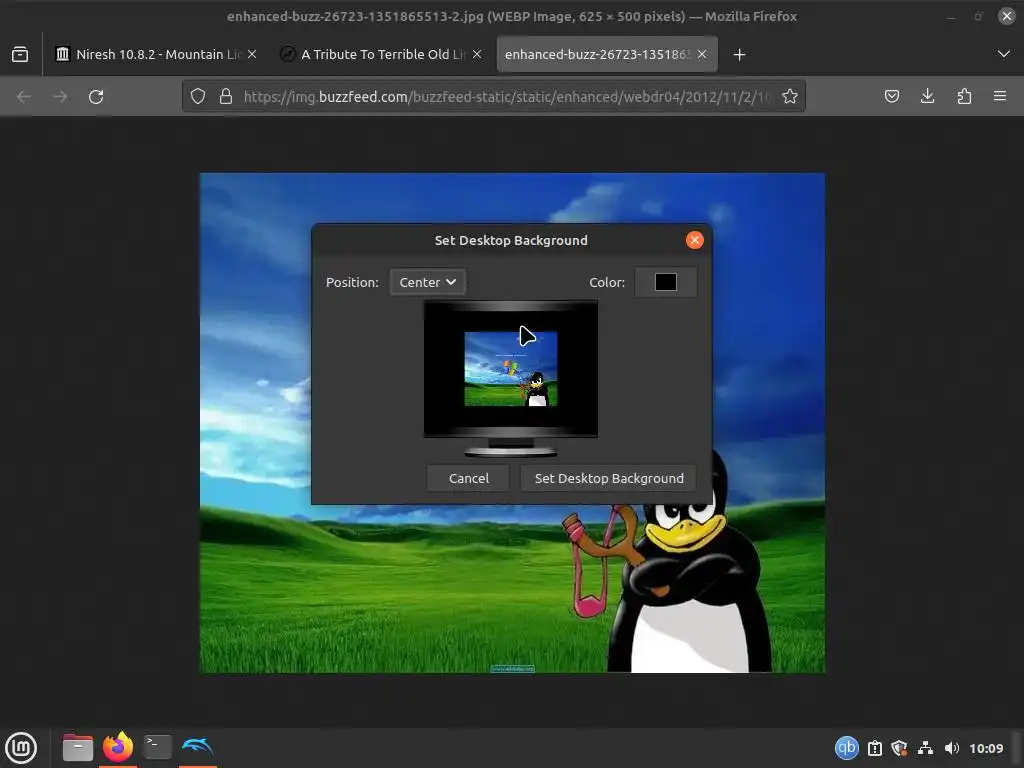Open update manager shield tray icon

point(899,748)
